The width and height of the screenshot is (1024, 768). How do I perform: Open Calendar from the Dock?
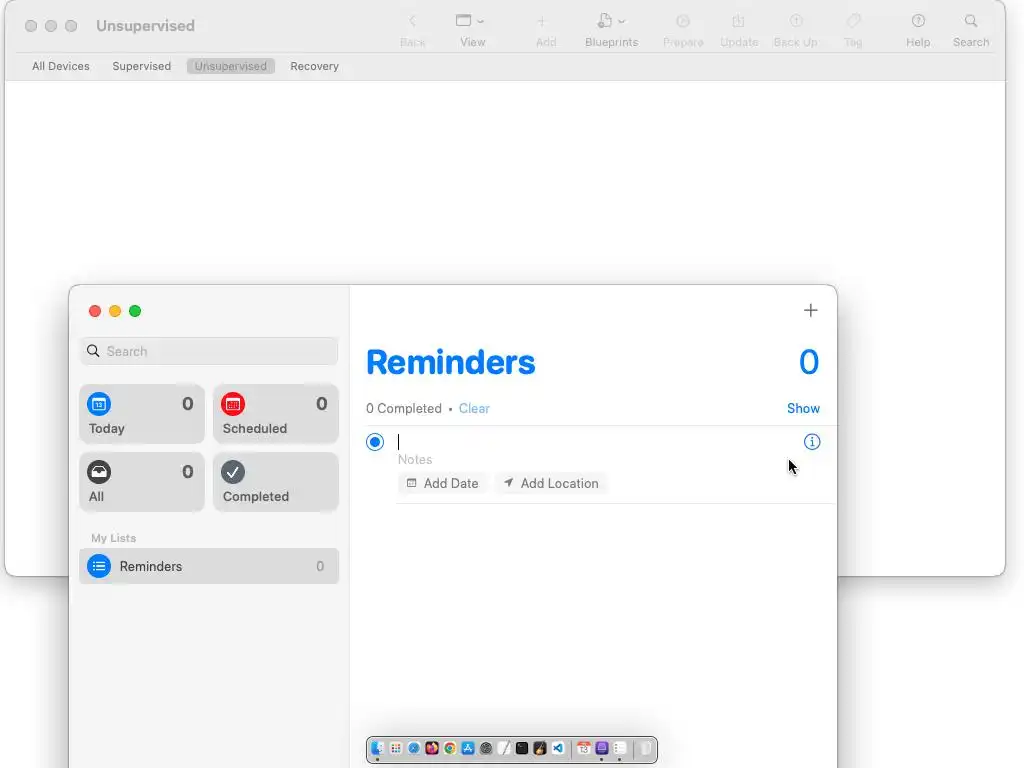pos(584,748)
